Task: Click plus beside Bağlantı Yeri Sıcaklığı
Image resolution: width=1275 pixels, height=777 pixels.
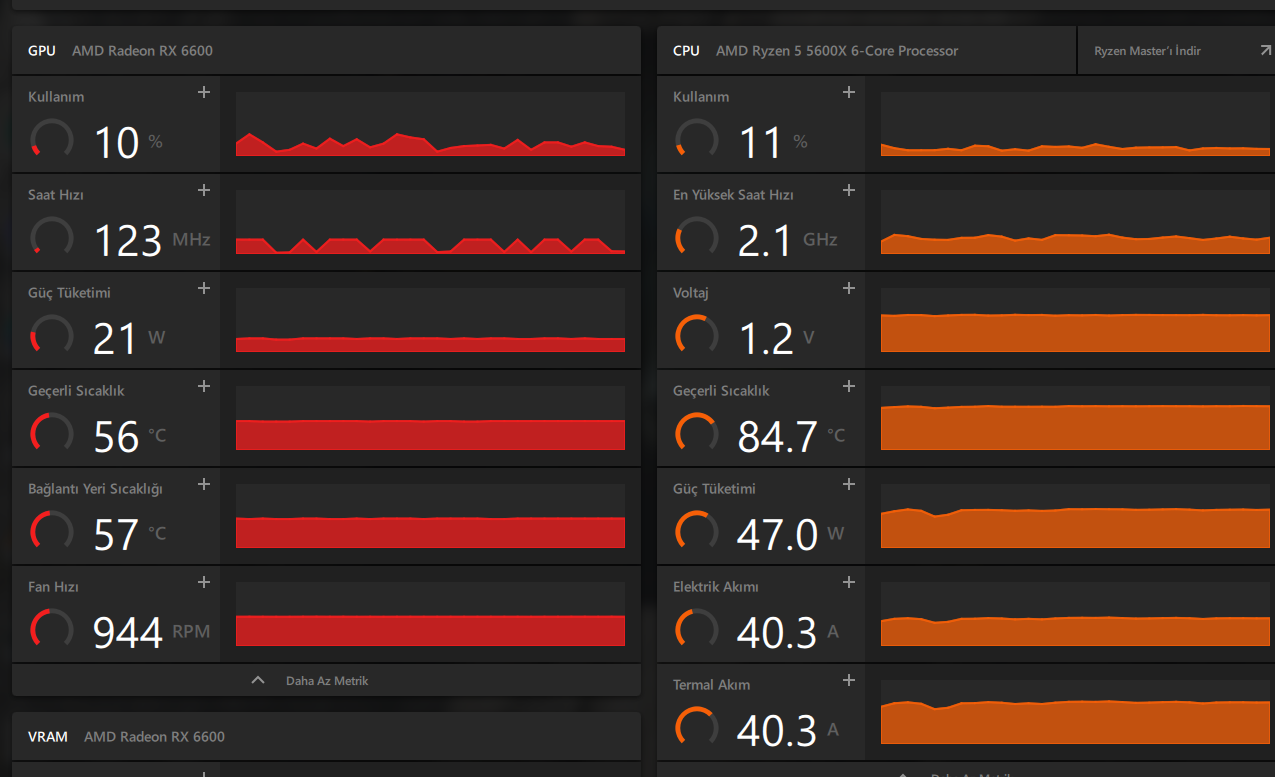Action: click(204, 485)
